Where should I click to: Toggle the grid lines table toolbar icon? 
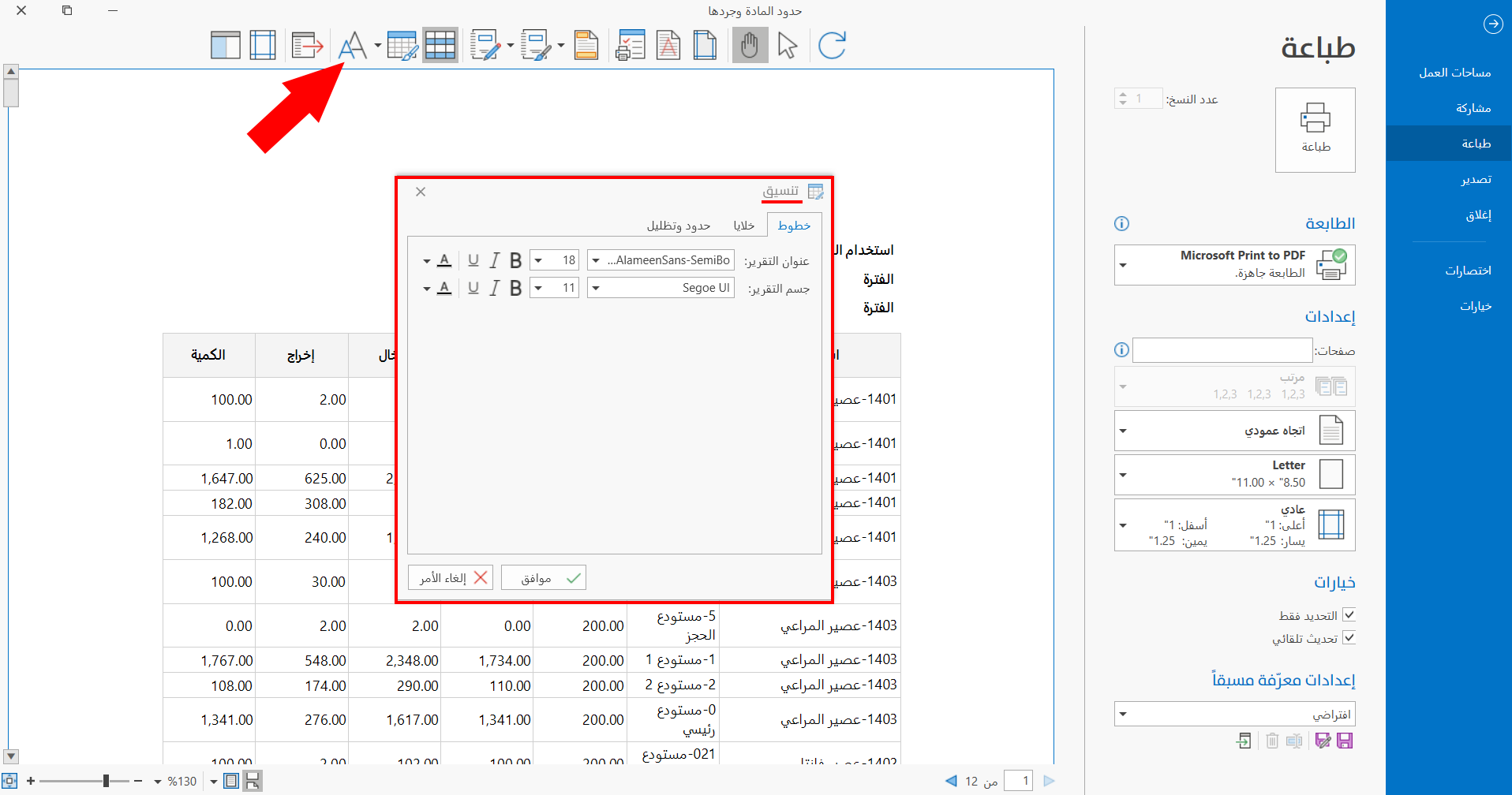(x=440, y=45)
